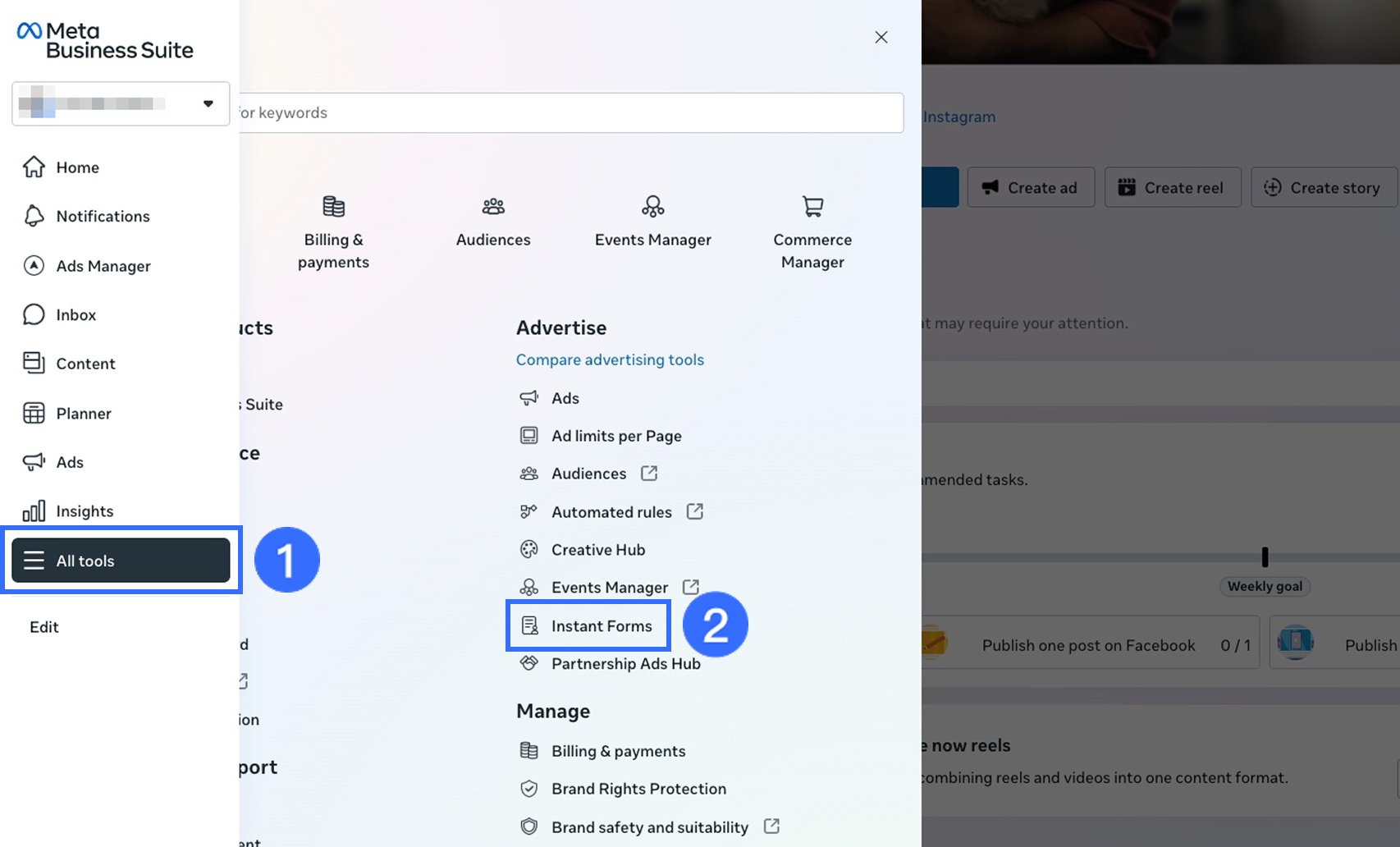Open the All tools menu
This screenshot has height=847, width=1400.
click(121, 561)
